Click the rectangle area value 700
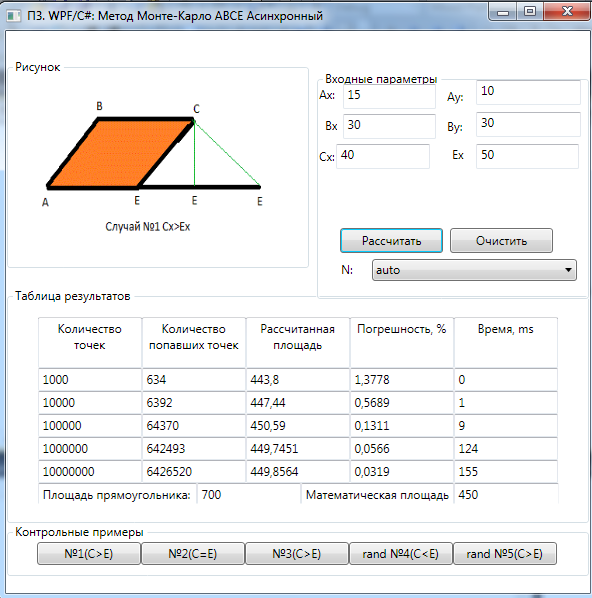The height and width of the screenshot is (598, 592). click(249, 495)
